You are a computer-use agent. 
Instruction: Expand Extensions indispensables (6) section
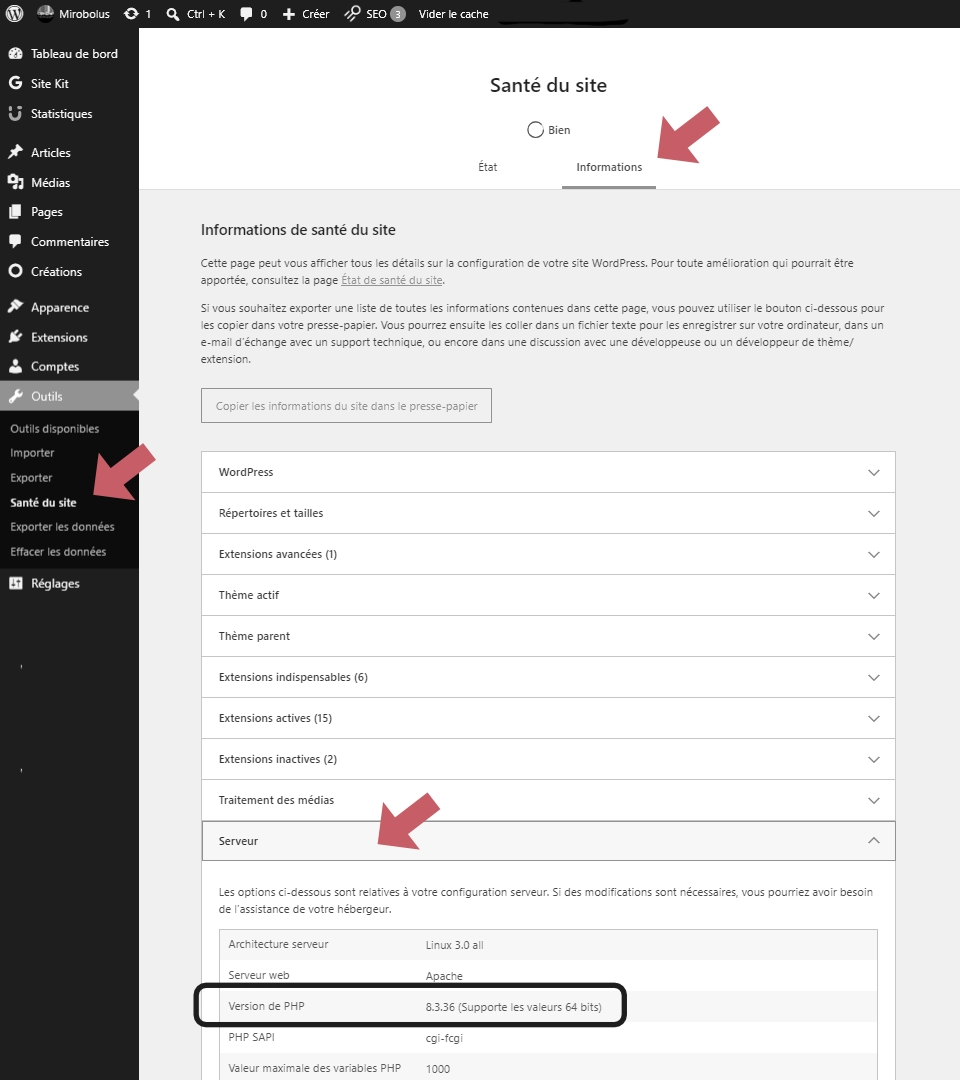pos(548,677)
